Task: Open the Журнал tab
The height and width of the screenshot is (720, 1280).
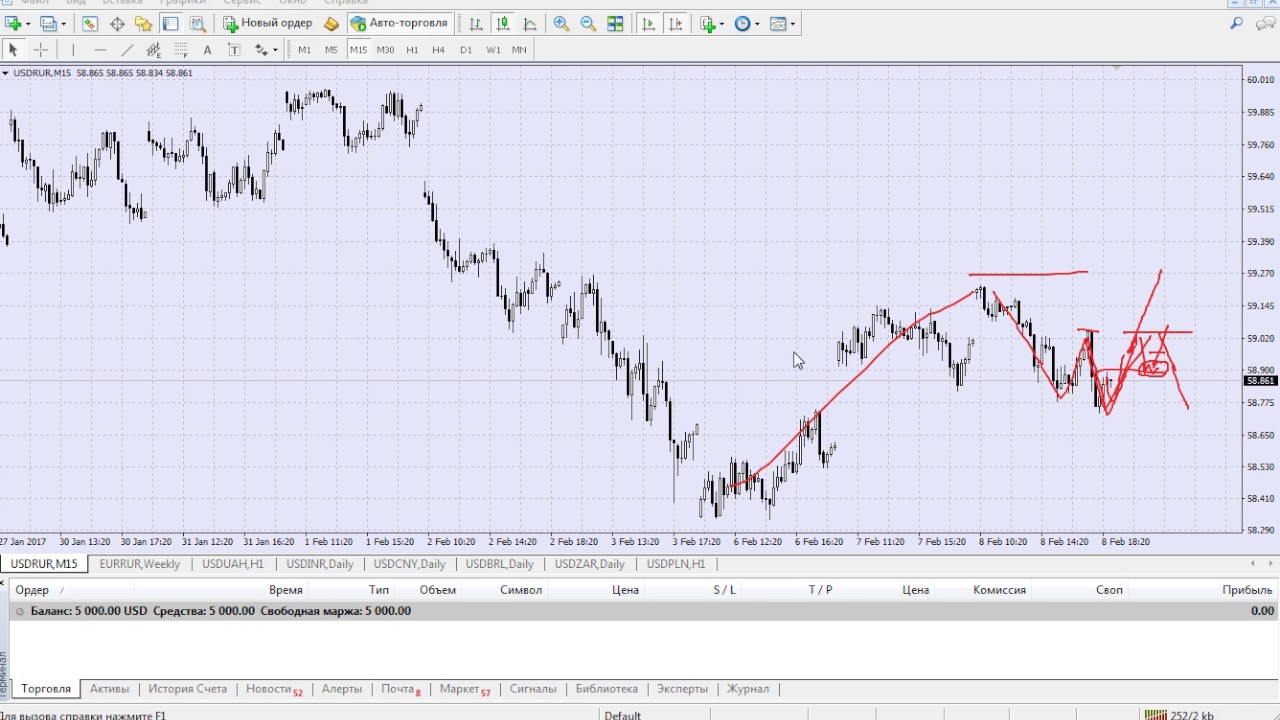Action: coord(748,689)
